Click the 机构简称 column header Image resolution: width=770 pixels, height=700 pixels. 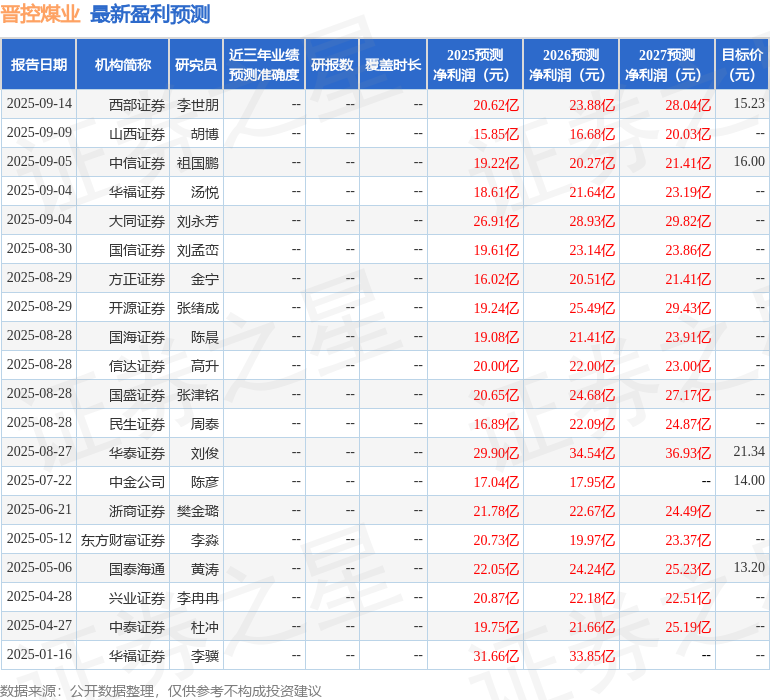coord(123,65)
